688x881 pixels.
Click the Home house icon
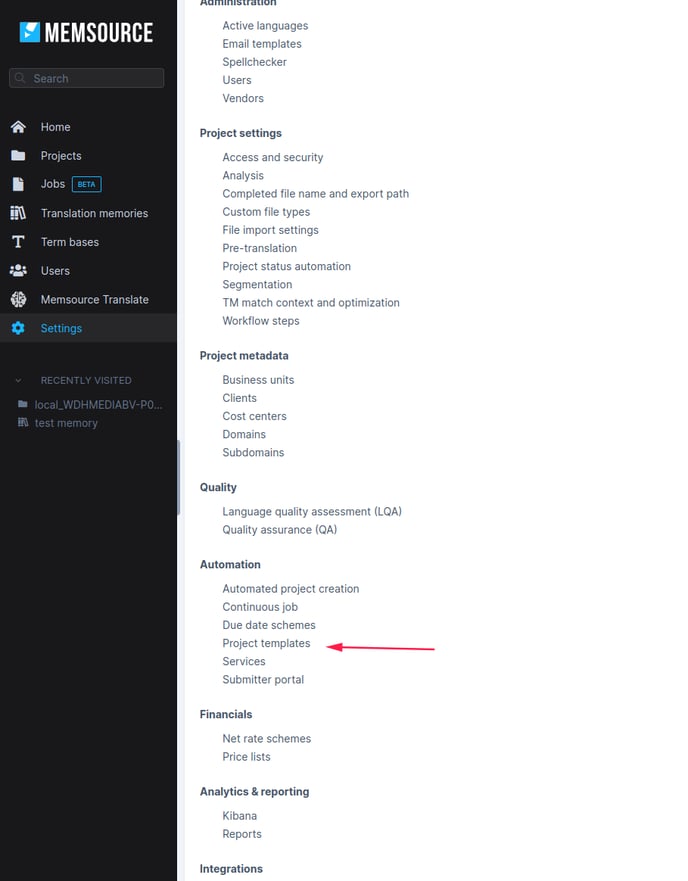[18, 127]
